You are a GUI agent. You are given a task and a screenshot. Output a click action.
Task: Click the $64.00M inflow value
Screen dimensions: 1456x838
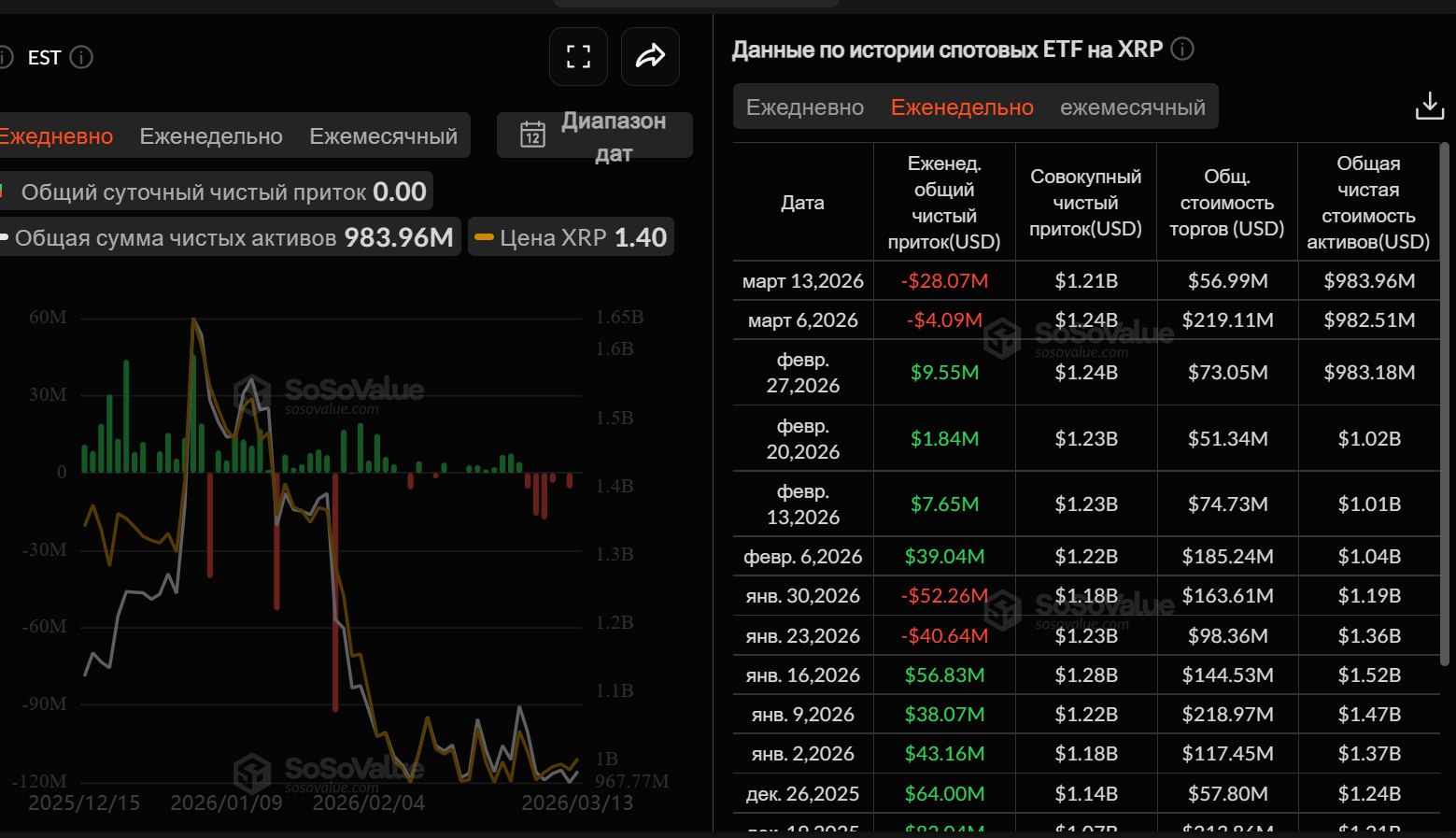(944, 794)
